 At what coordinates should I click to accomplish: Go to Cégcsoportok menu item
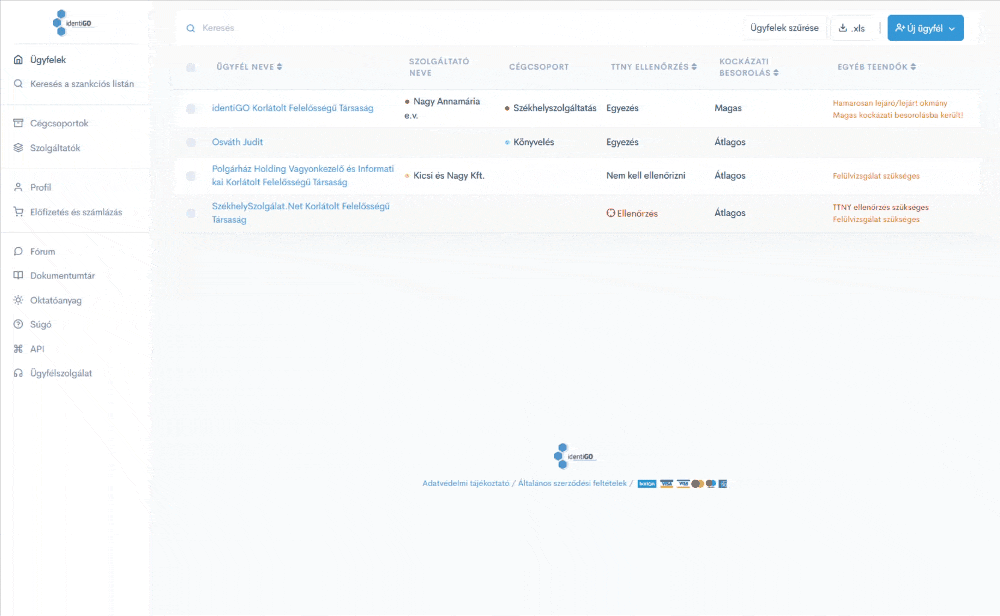[x=59, y=123]
